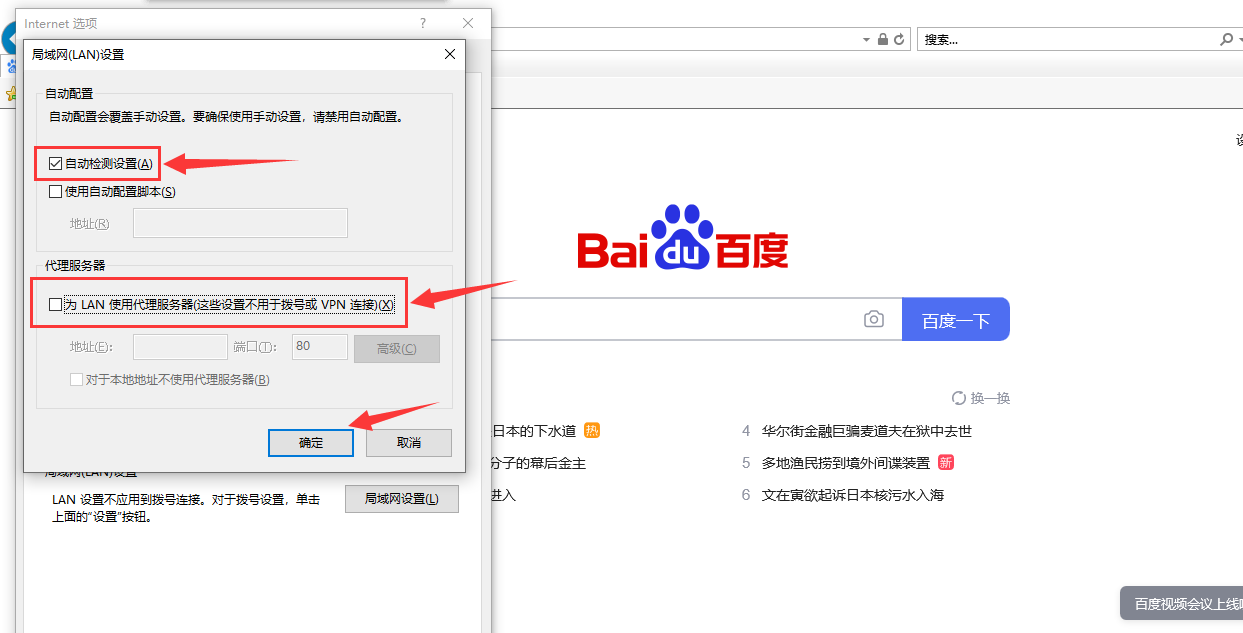Viewport: 1243px width, 633px height.
Task: Click the 取消 button
Action: [408, 442]
